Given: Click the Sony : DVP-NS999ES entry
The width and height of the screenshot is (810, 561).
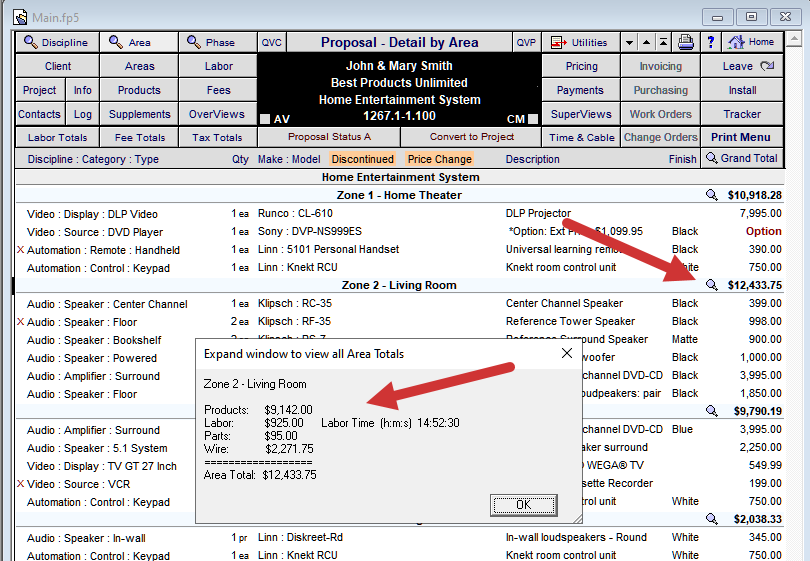Looking at the screenshot, I should (x=310, y=231).
